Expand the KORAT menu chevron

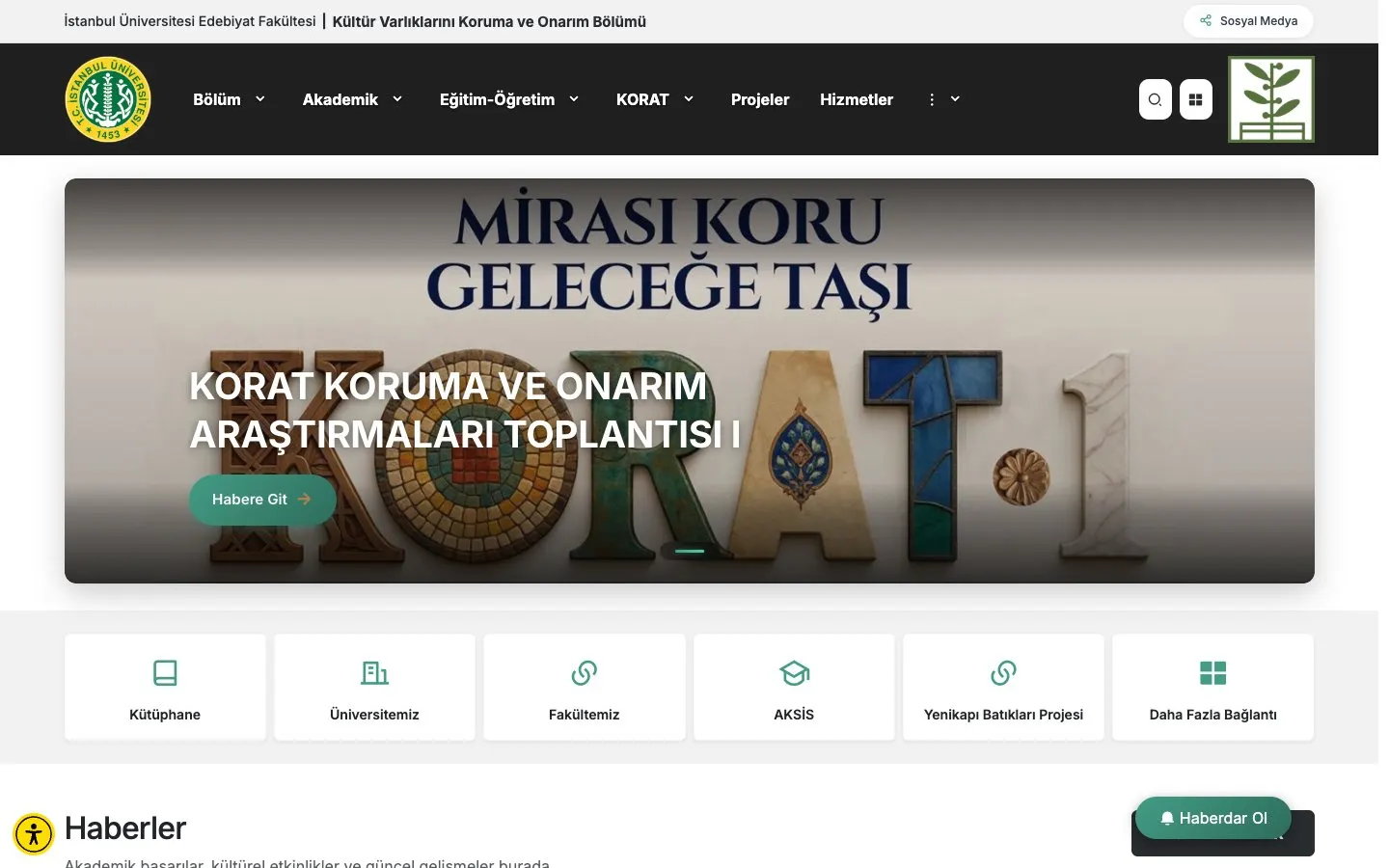[x=689, y=98]
